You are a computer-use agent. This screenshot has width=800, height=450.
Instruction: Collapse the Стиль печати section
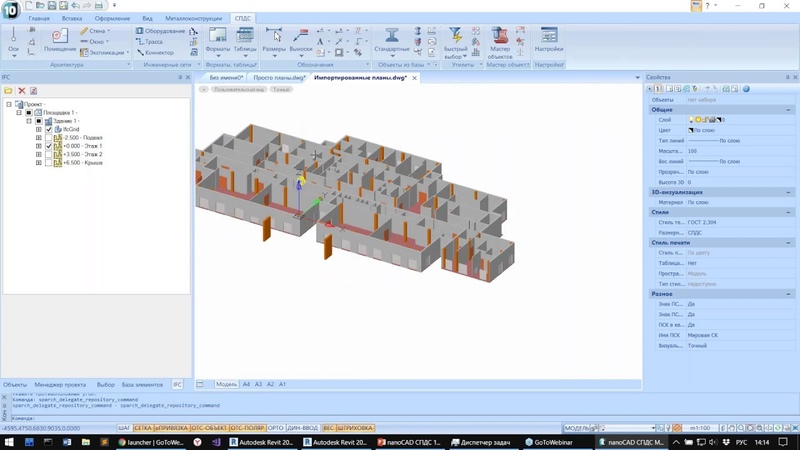point(788,243)
